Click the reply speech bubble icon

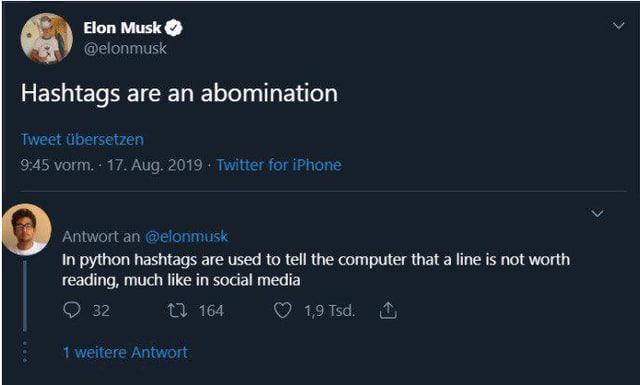coord(71,310)
